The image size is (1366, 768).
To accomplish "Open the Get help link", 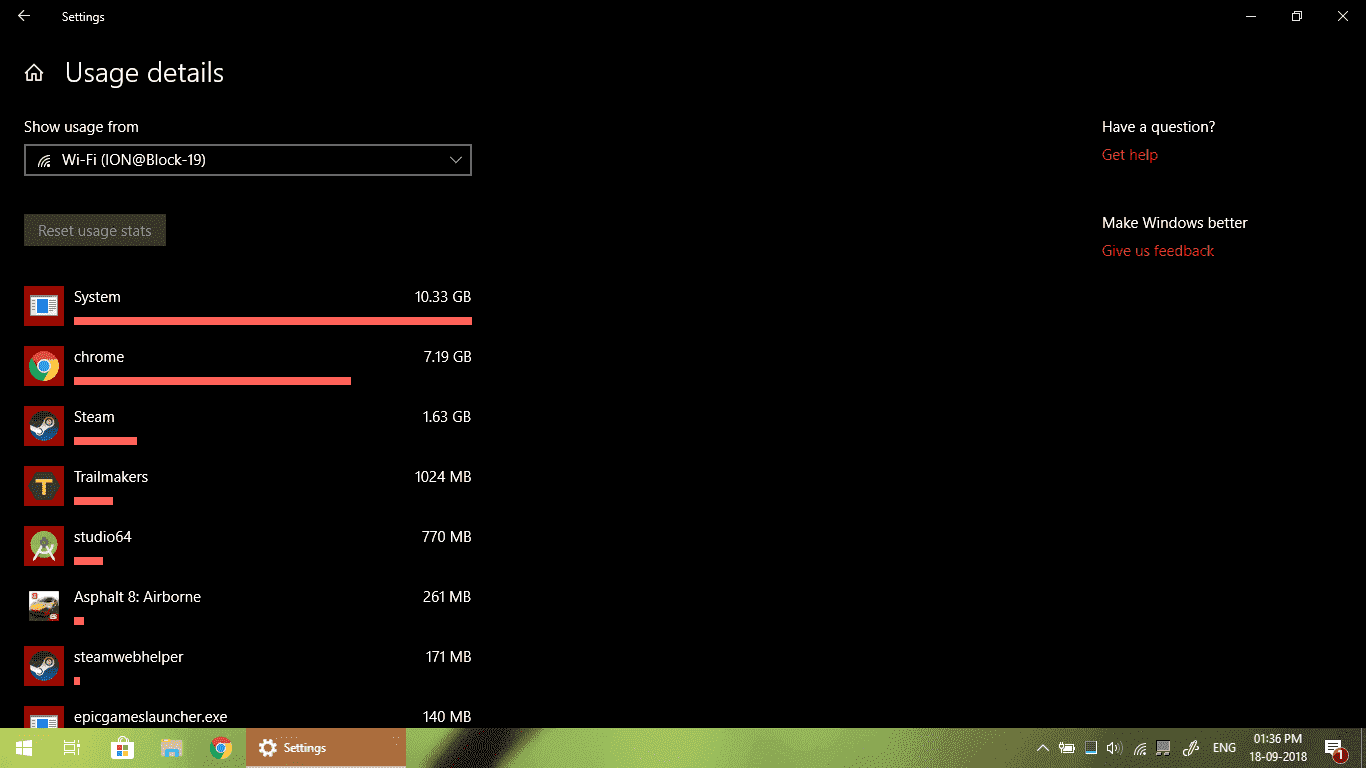I will point(1130,155).
